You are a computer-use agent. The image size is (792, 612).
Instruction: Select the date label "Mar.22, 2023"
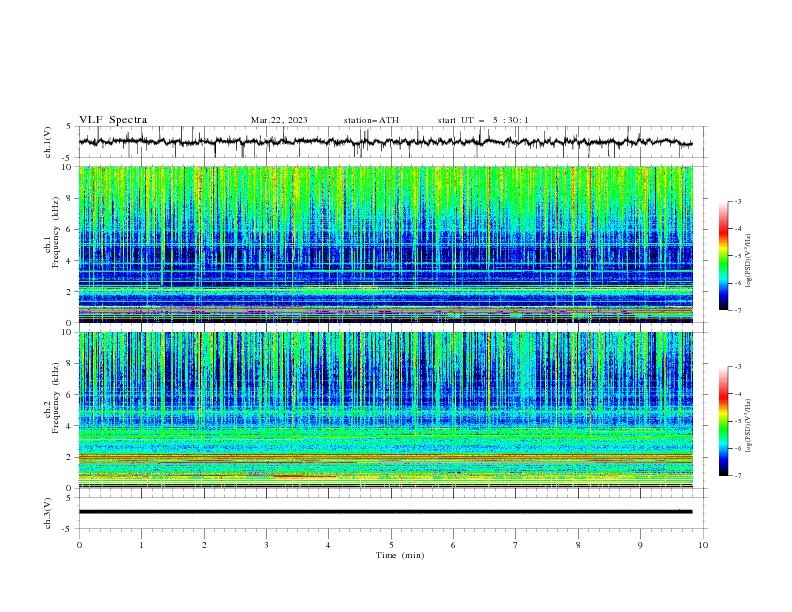click(x=279, y=120)
